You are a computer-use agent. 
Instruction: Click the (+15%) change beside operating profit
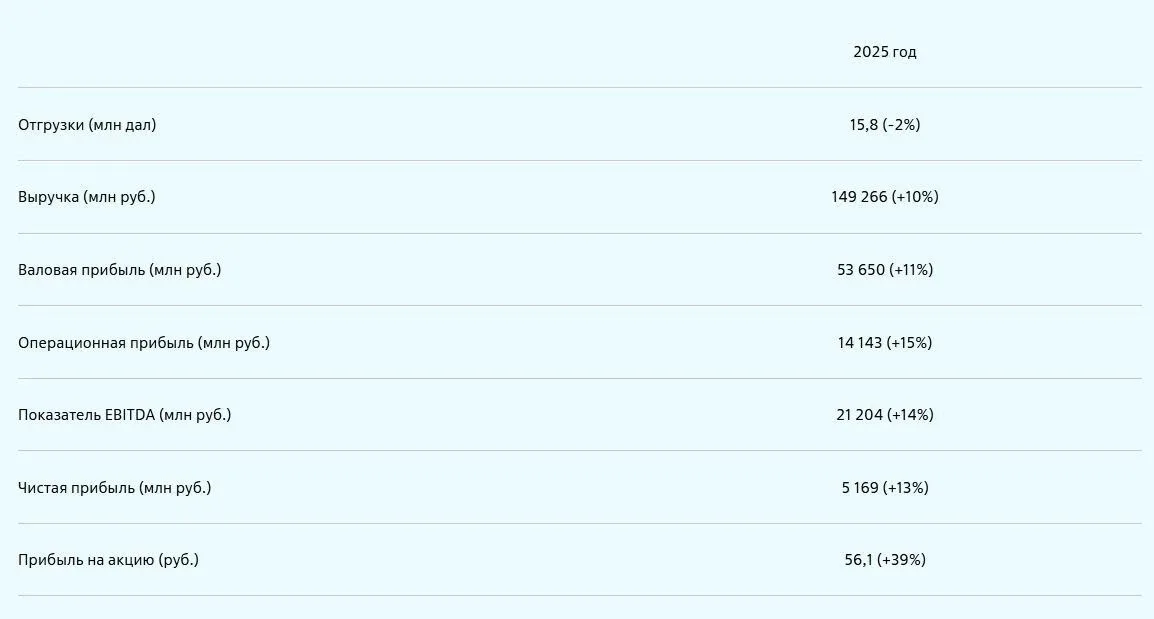pyautogui.click(x=909, y=343)
